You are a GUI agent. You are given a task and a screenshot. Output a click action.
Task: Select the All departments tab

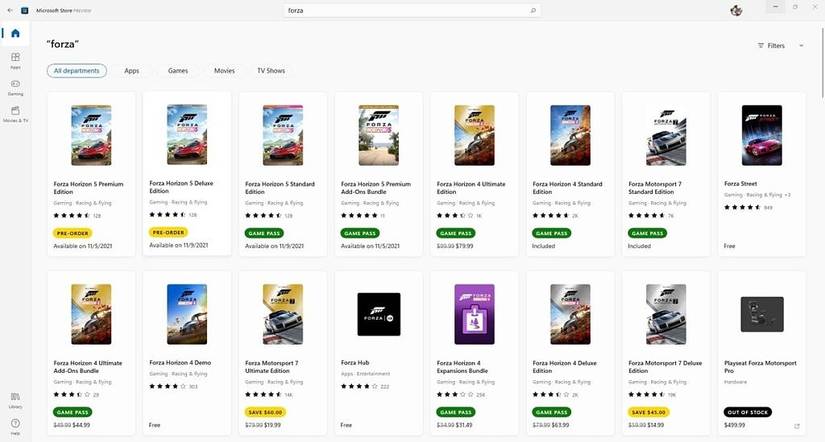tap(77, 71)
